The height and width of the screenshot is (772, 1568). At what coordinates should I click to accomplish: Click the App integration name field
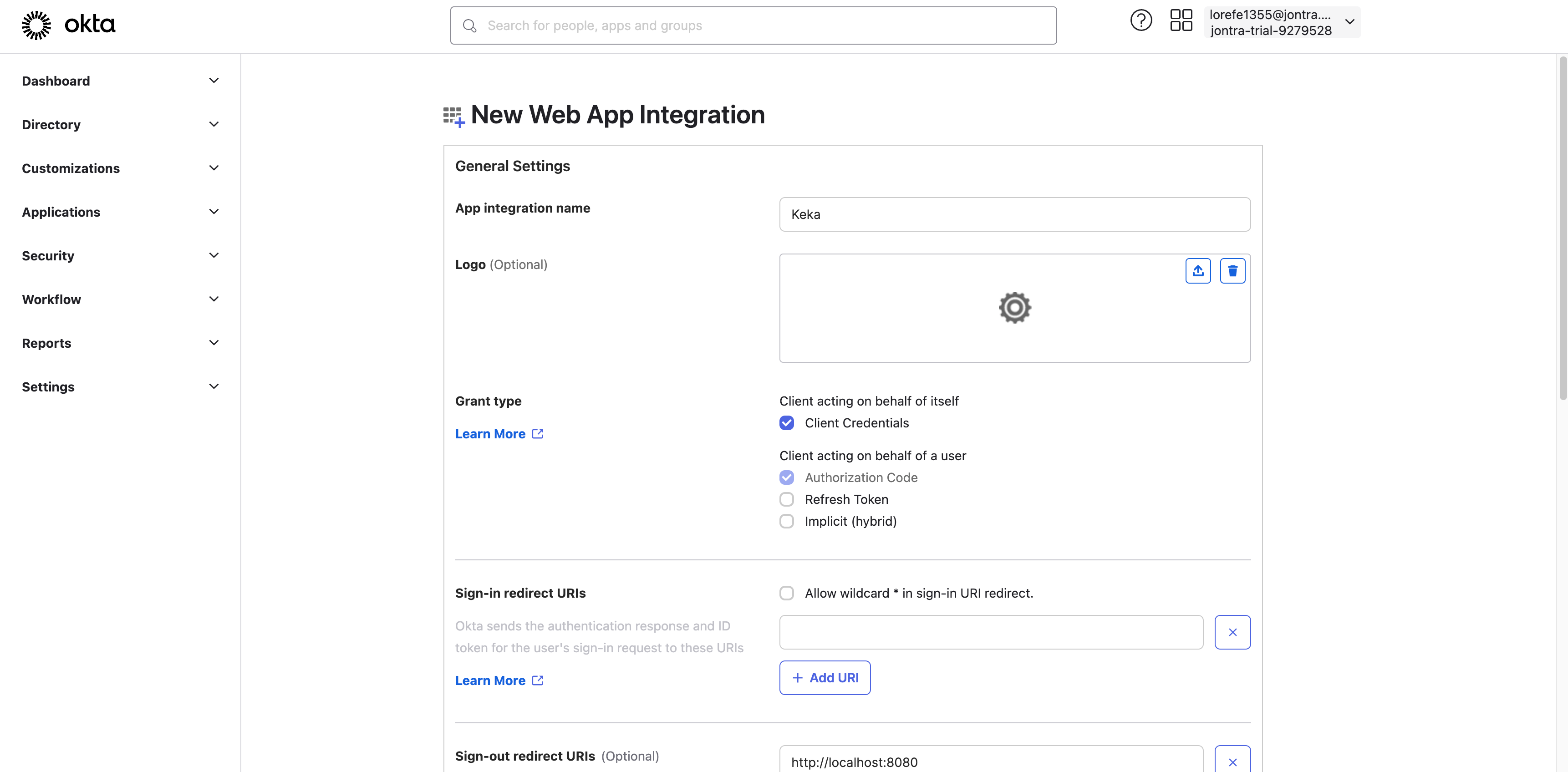(1014, 214)
